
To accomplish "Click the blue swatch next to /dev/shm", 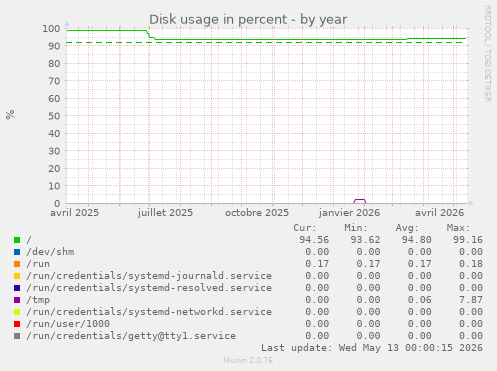I will coord(17,252).
